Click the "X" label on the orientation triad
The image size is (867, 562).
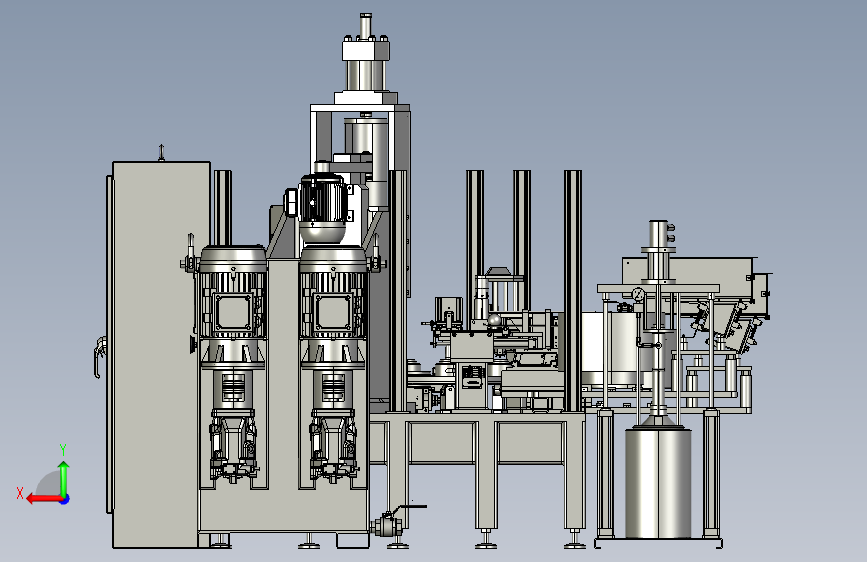point(20,493)
